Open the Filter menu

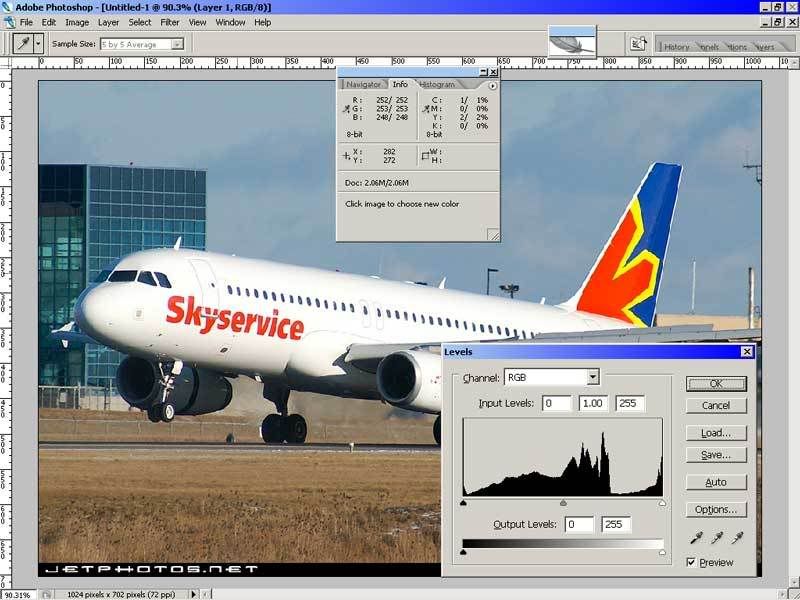[x=169, y=22]
